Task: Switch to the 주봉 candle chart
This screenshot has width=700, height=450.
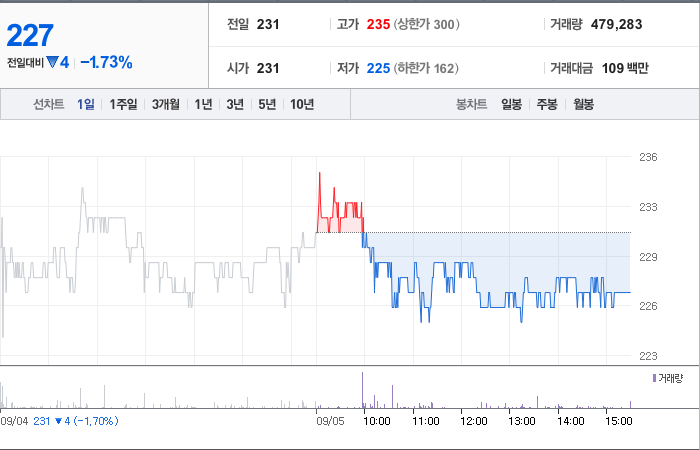Action: tap(547, 104)
